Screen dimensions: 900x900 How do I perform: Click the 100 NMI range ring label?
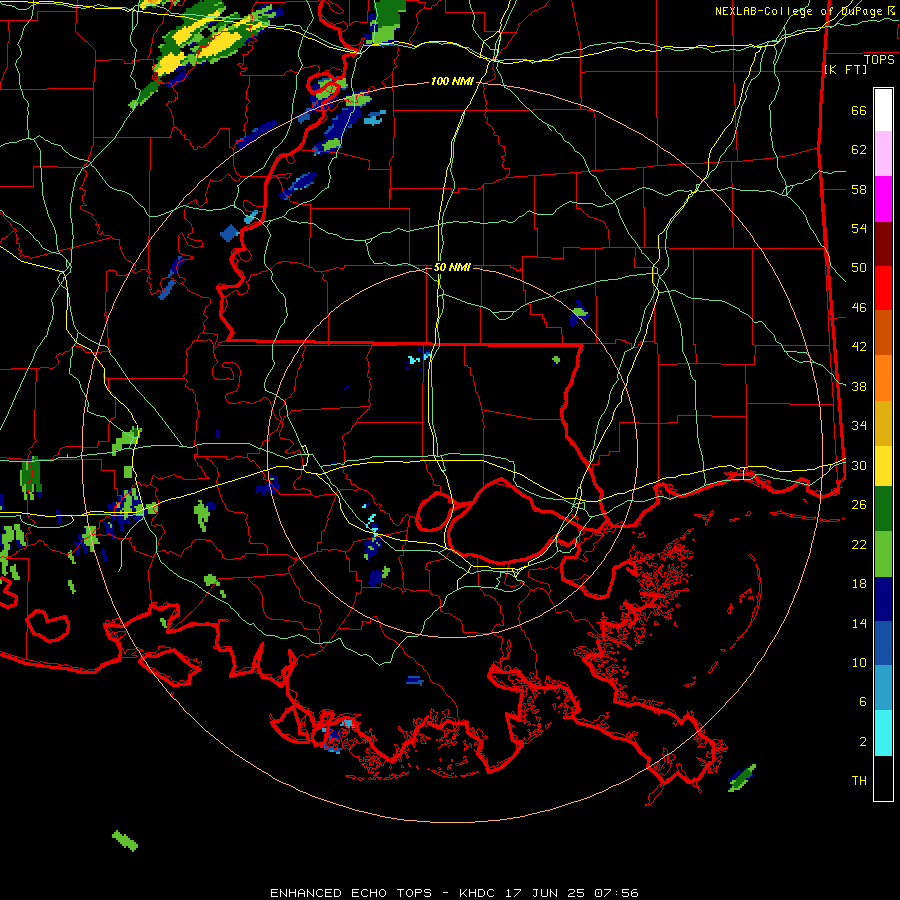pos(452,82)
